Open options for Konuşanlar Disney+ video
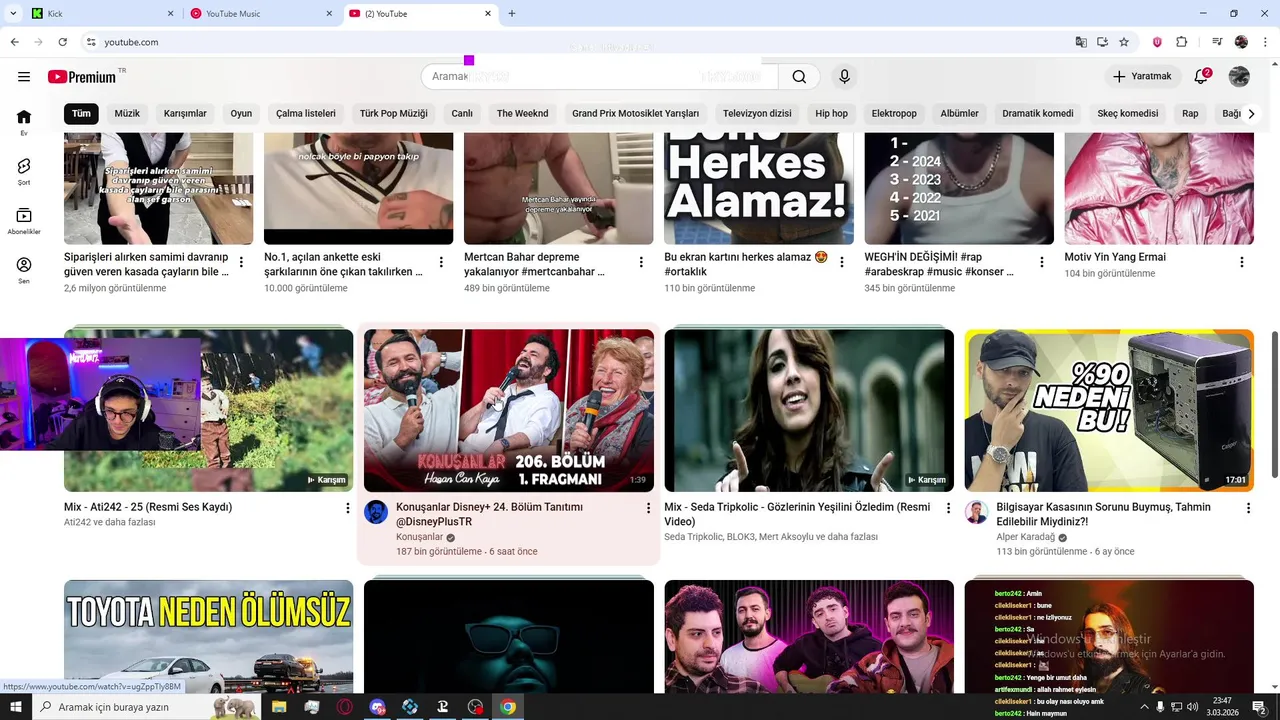The image size is (1280, 720). point(648,508)
